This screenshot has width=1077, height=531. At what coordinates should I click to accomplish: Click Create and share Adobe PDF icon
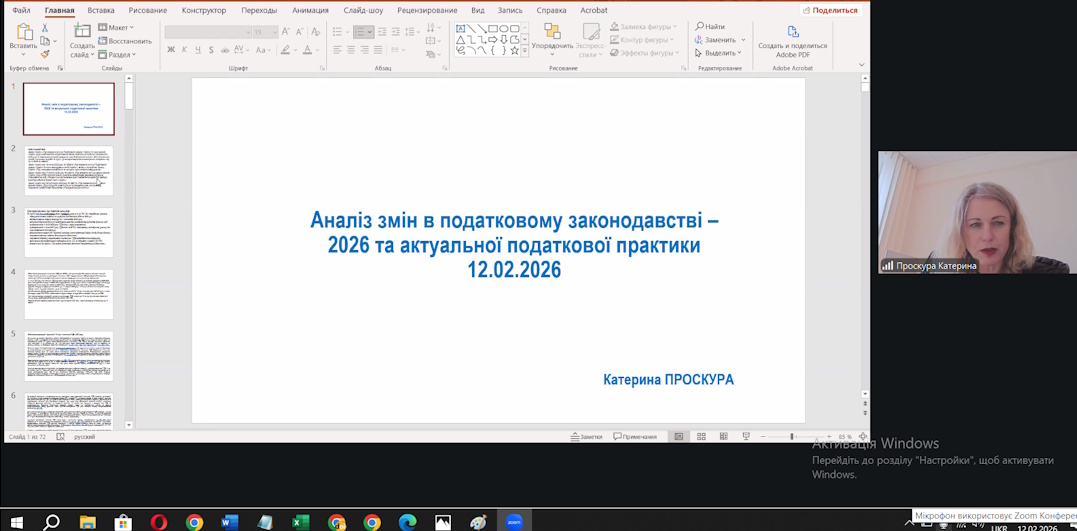(792, 32)
